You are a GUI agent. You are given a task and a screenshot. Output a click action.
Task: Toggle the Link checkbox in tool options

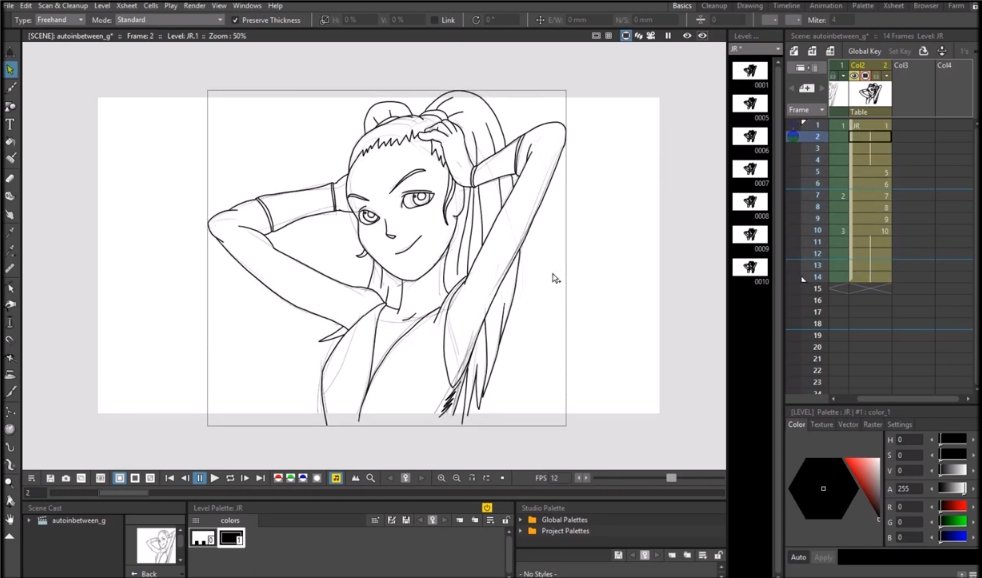tap(433, 20)
